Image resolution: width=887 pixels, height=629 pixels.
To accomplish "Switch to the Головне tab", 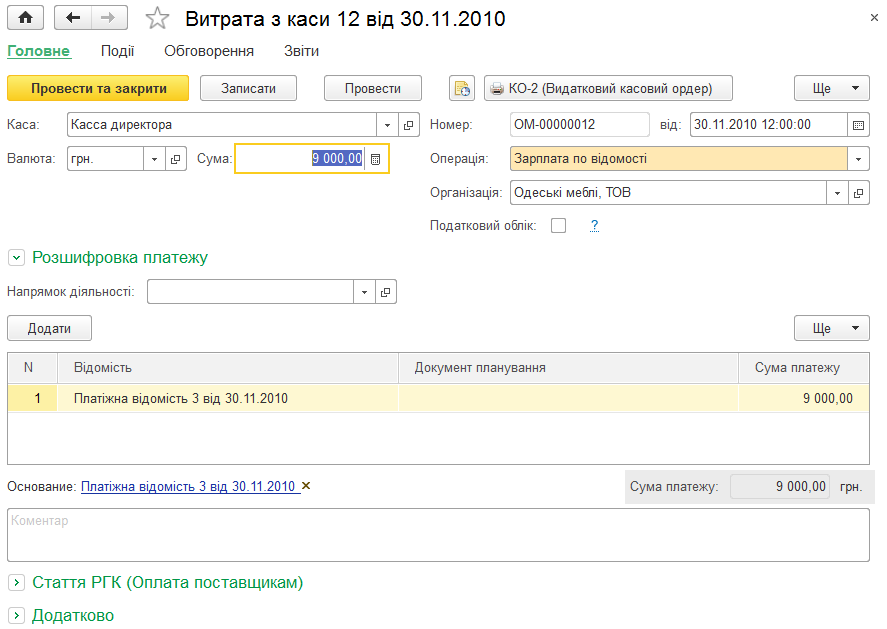I will click(38, 51).
